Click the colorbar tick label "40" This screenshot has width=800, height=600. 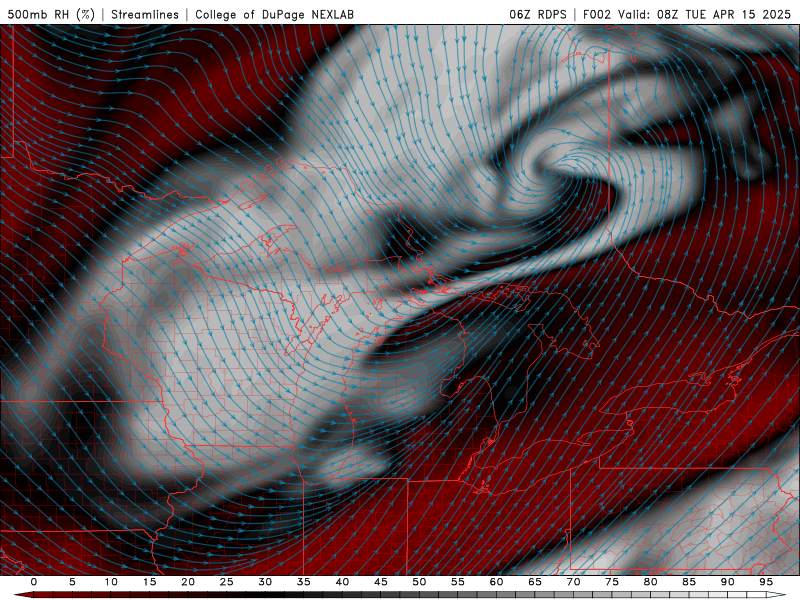342,582
